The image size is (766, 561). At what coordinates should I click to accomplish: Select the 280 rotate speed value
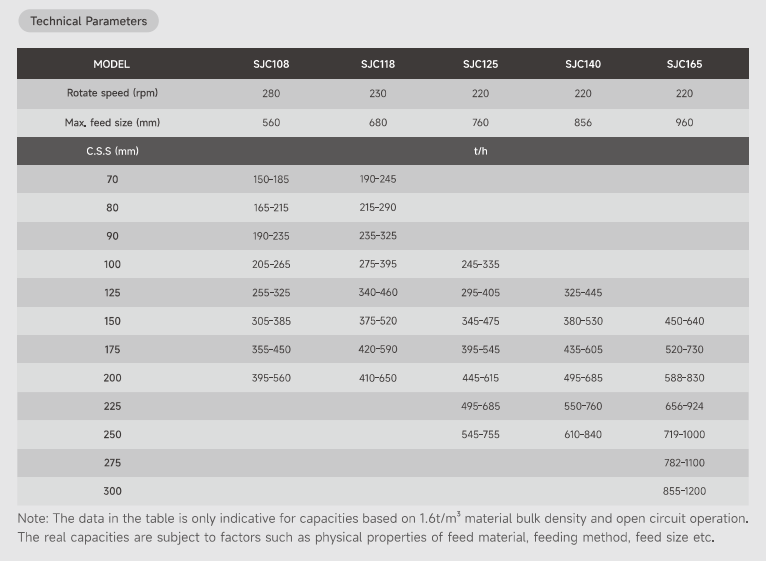point(271,93)
